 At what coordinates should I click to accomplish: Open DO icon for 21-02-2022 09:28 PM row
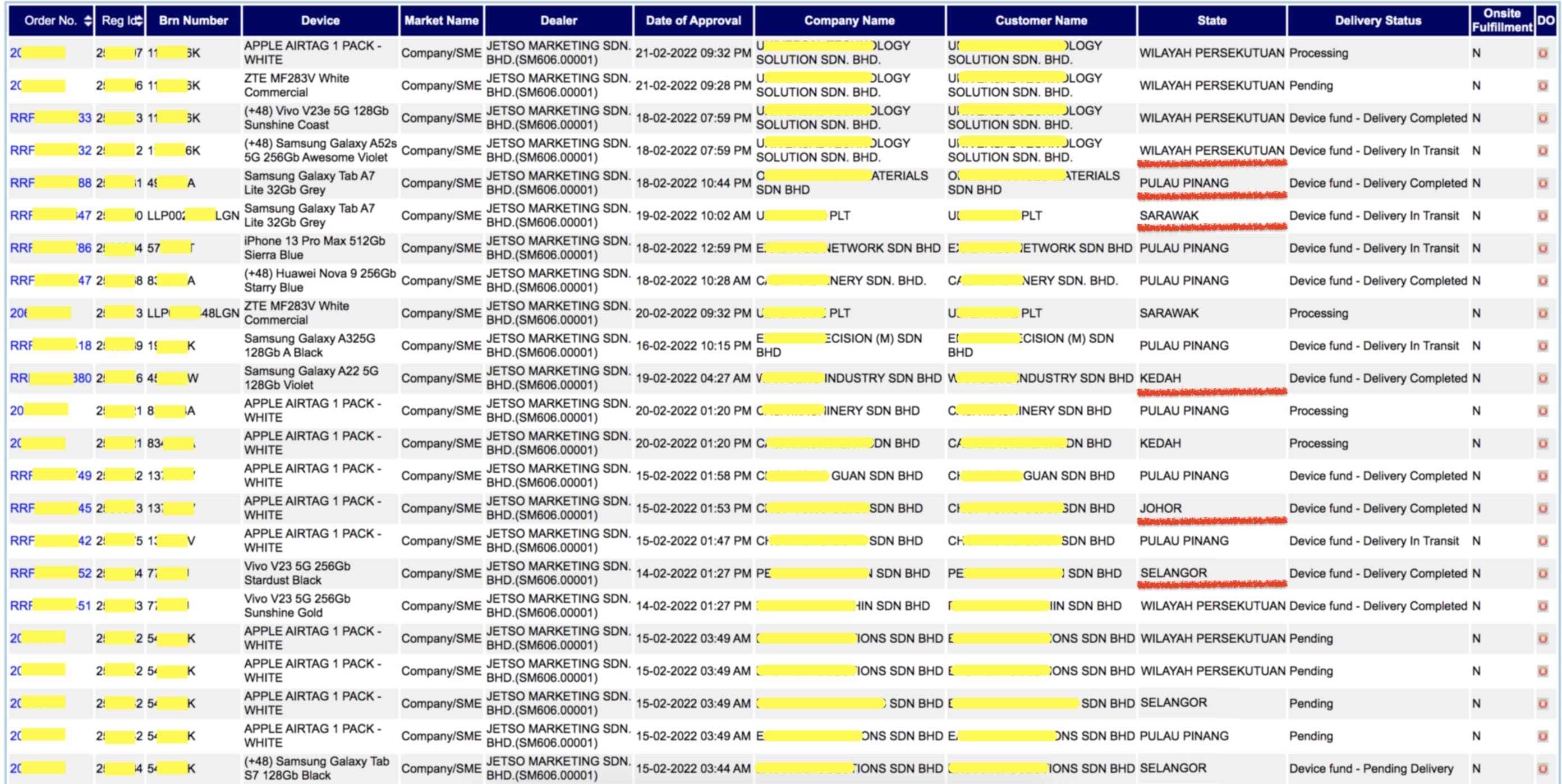pyautogui.click(x=1543, y=85)
